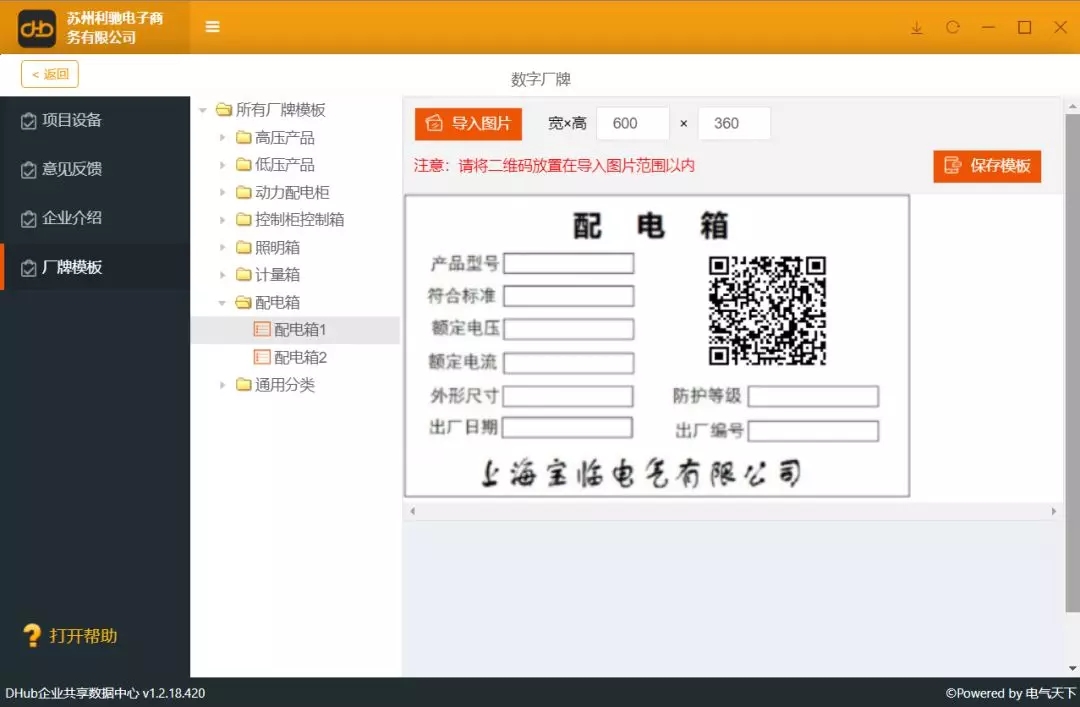Click the 返回 back button
Image resolution: width=1080 pixels, height=707 pixels.
(x=50, y=74)
